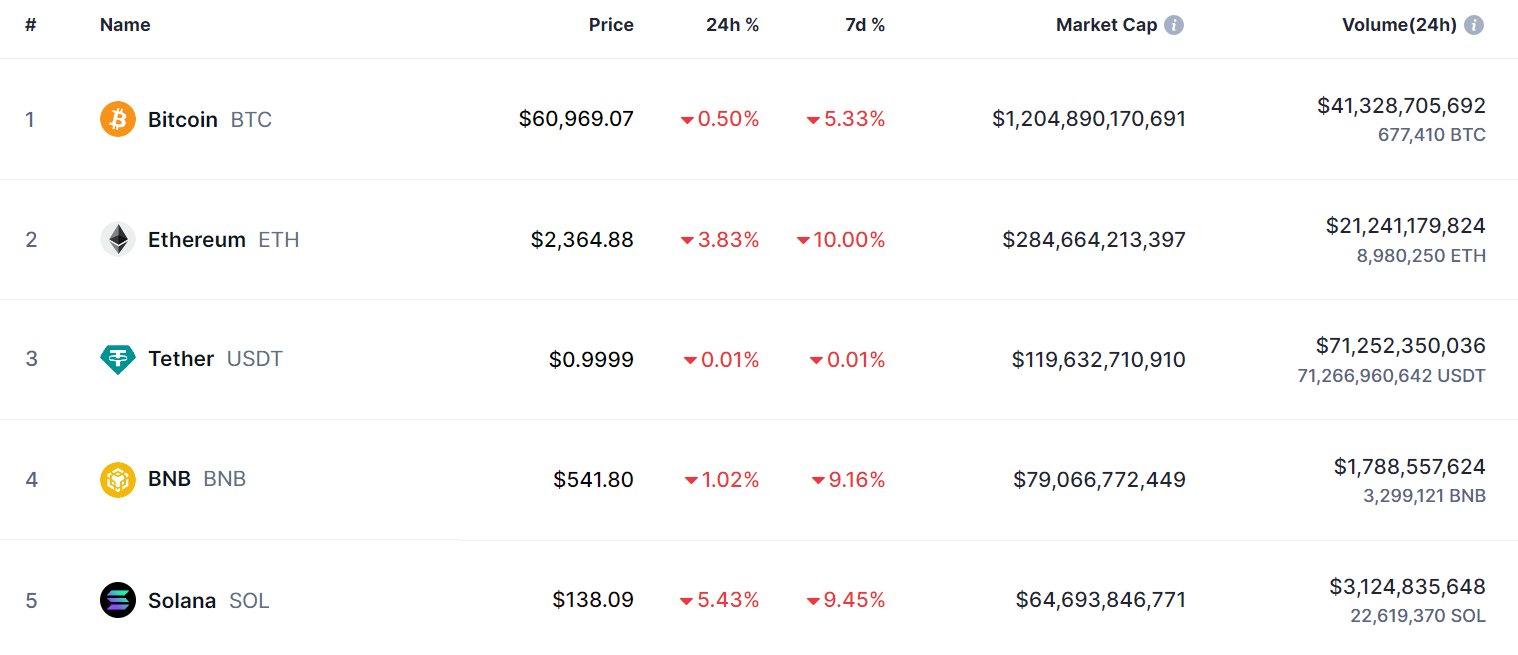Click the Market Cap info icon
This screenshot has width=1518, height=655.
[1174, 25]
